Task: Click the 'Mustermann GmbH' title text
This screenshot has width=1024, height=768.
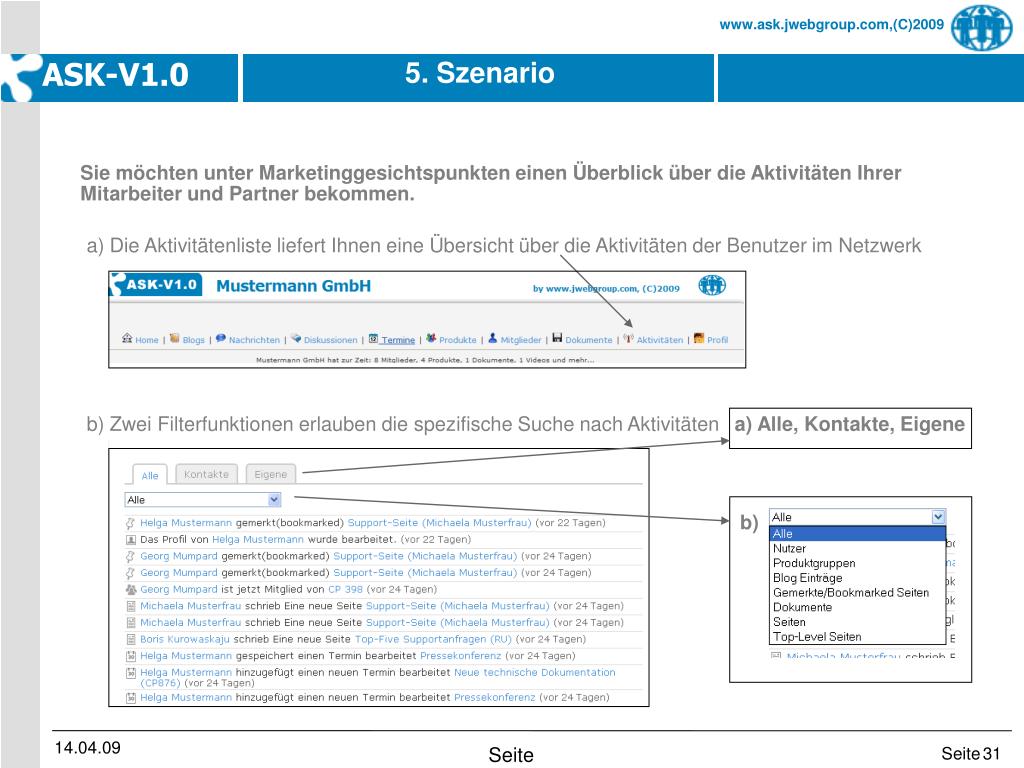Action: pyautogui.click(x=293, y=286)
